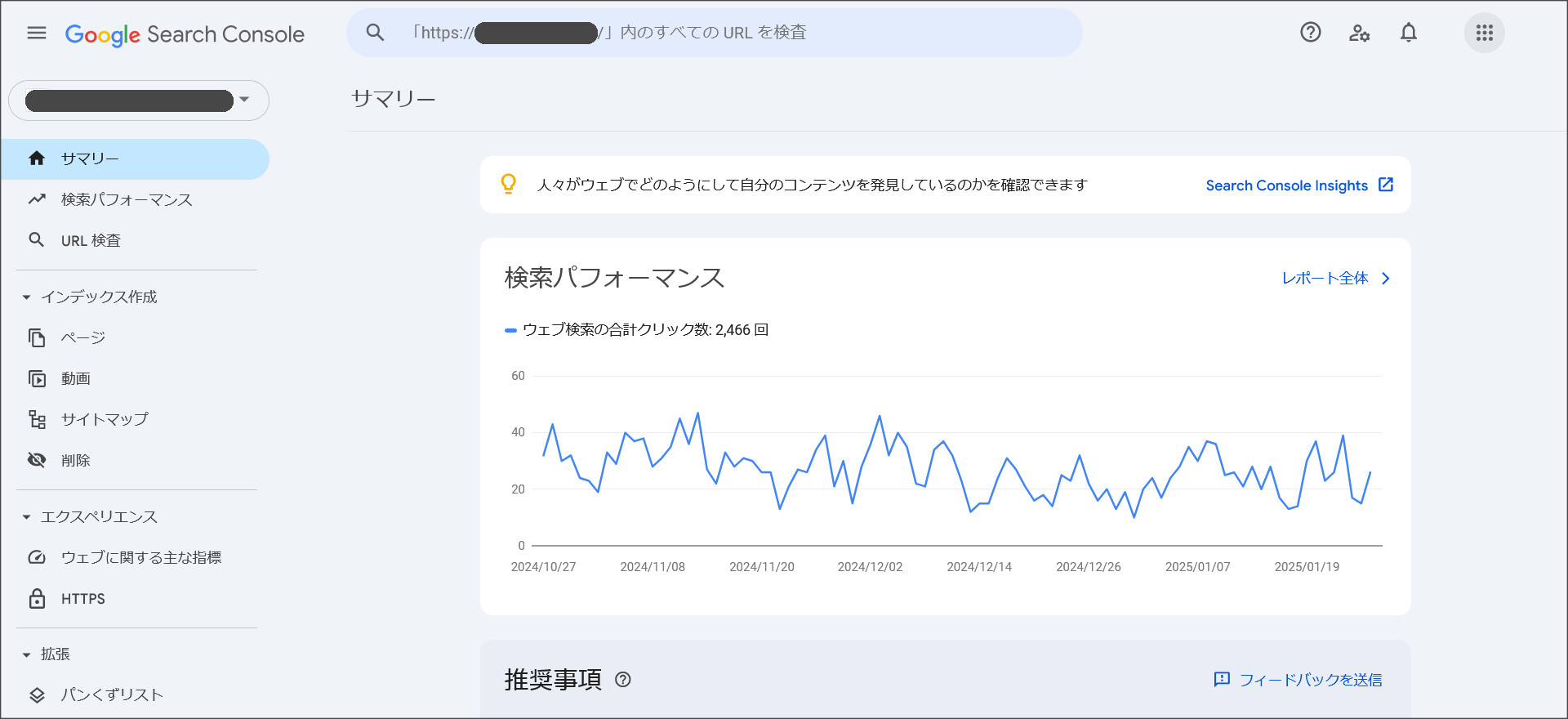Click the 検索パフォーマンス card heading
Image resolution: width=1568 pixels, height=719 pixels.
614,278
